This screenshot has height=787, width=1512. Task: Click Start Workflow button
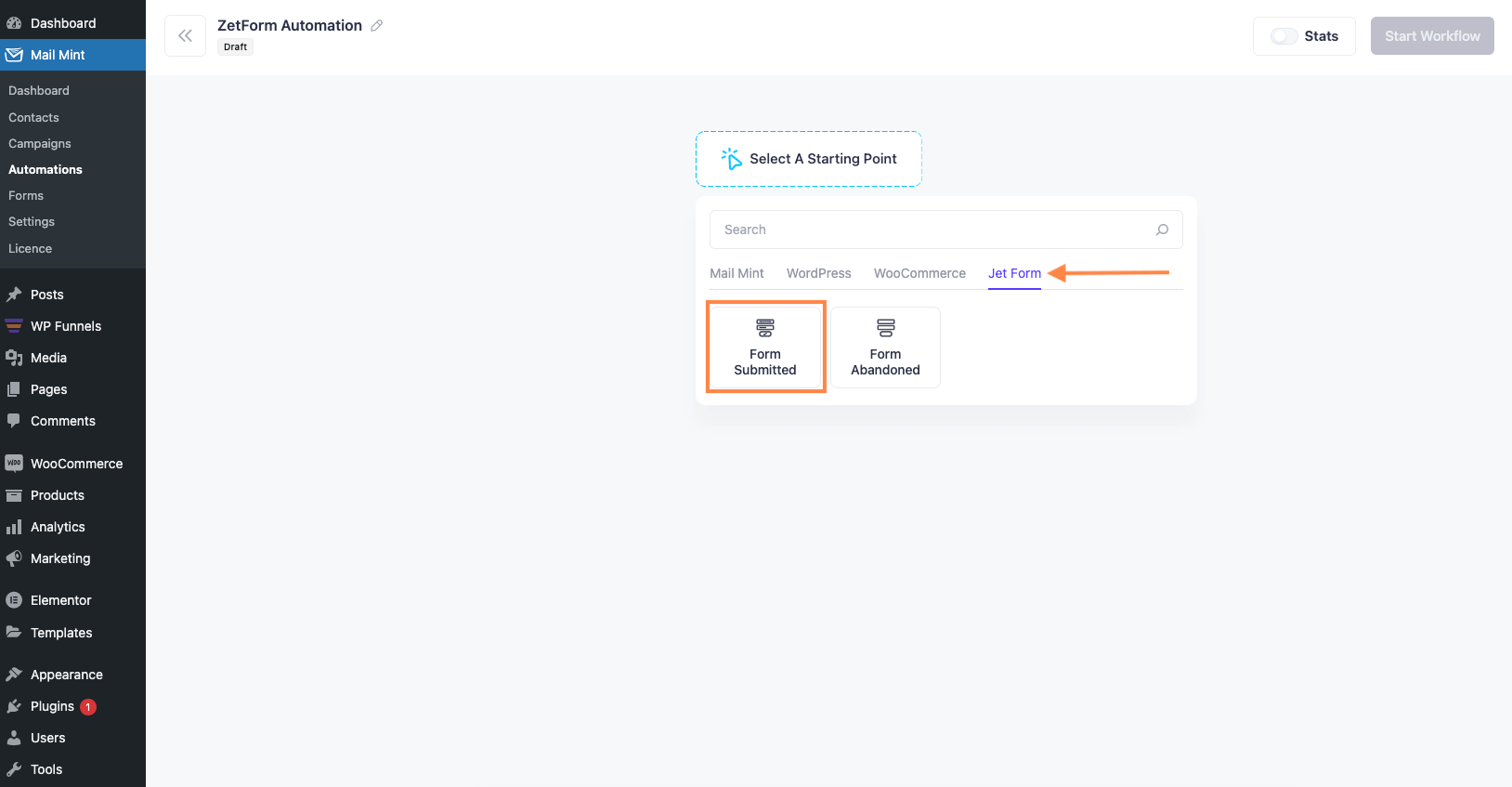pyautogui.click(x=1432, y=36)
